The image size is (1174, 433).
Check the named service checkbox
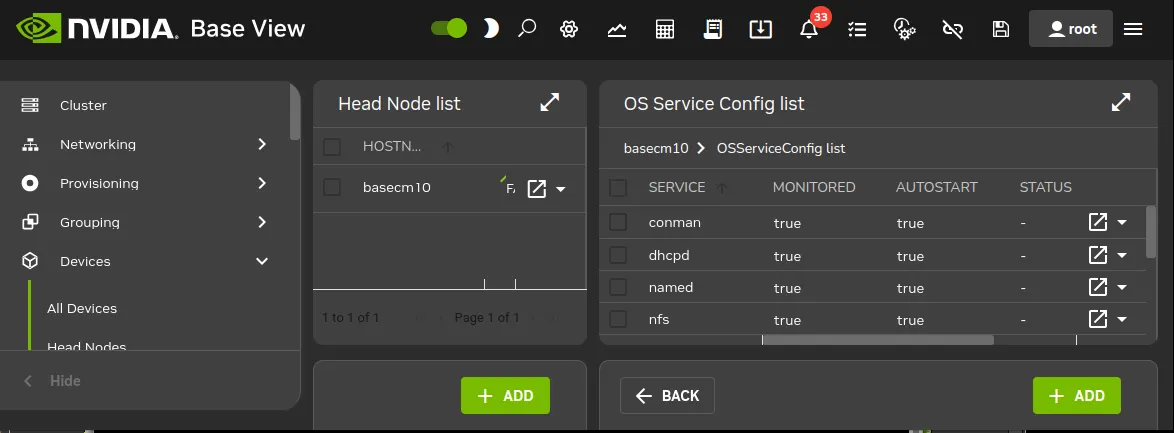point(618,287)
